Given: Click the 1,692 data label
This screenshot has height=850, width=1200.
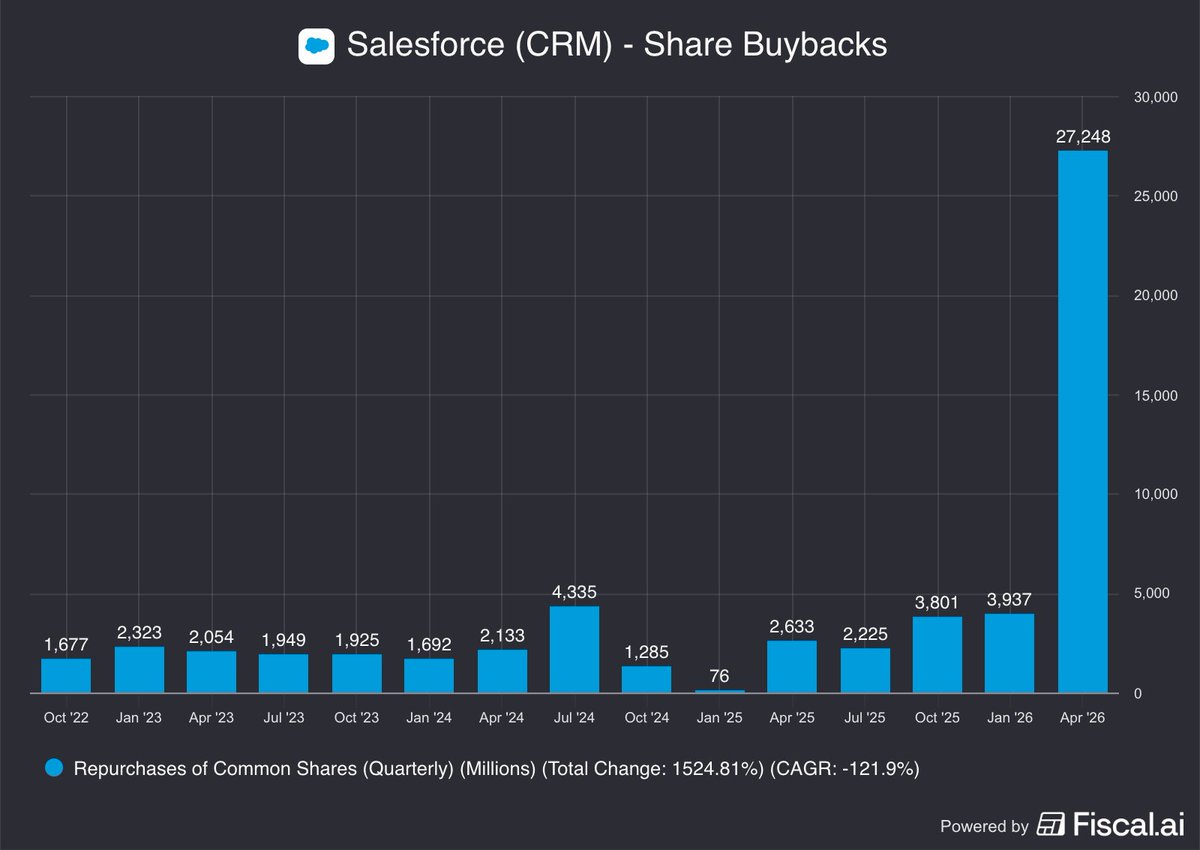Looking at the screenshot, I should point(429,644).
